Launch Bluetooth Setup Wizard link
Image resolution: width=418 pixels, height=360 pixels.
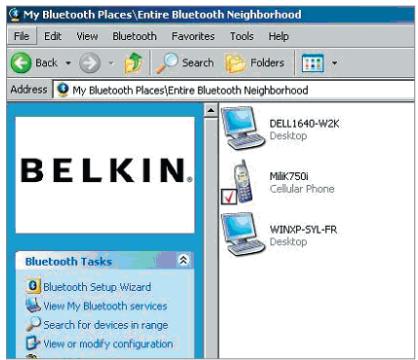click(97, 287)
